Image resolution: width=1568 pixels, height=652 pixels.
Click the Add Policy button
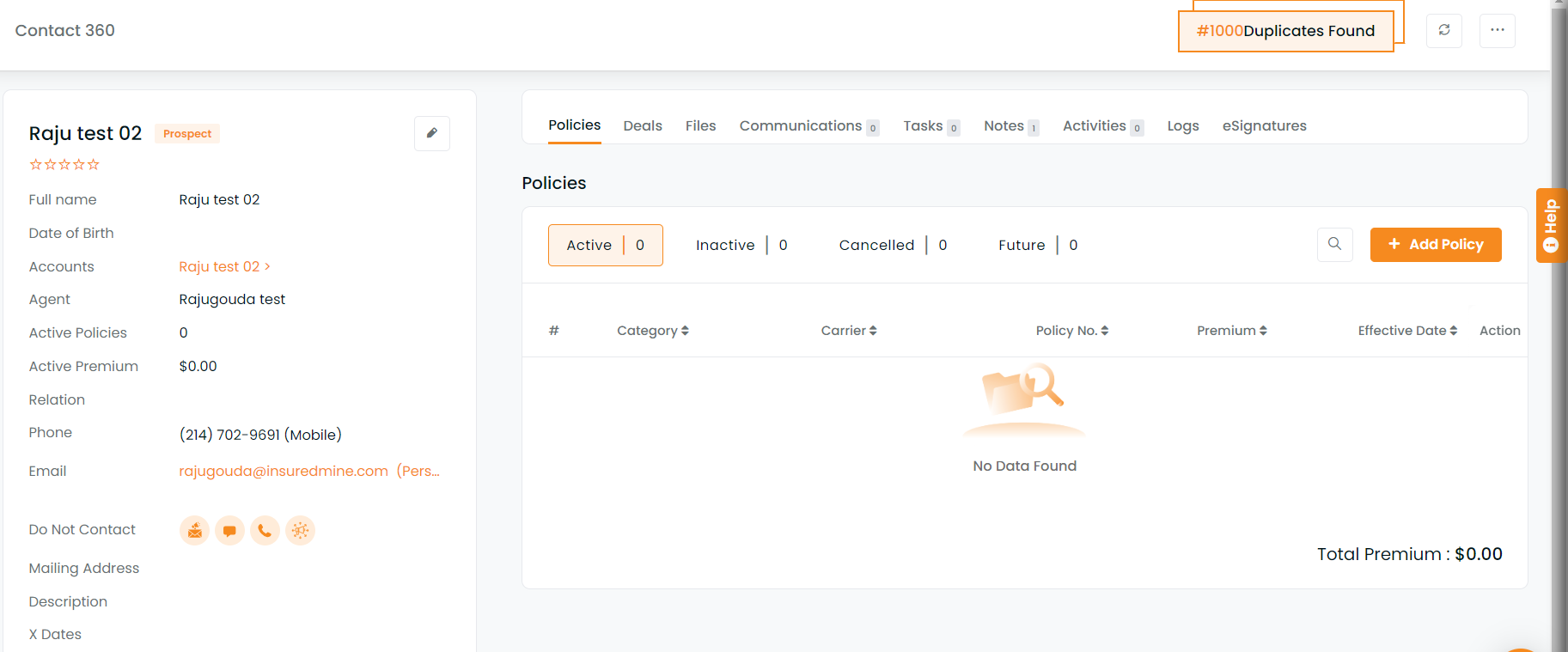(x=1436, y=245)
